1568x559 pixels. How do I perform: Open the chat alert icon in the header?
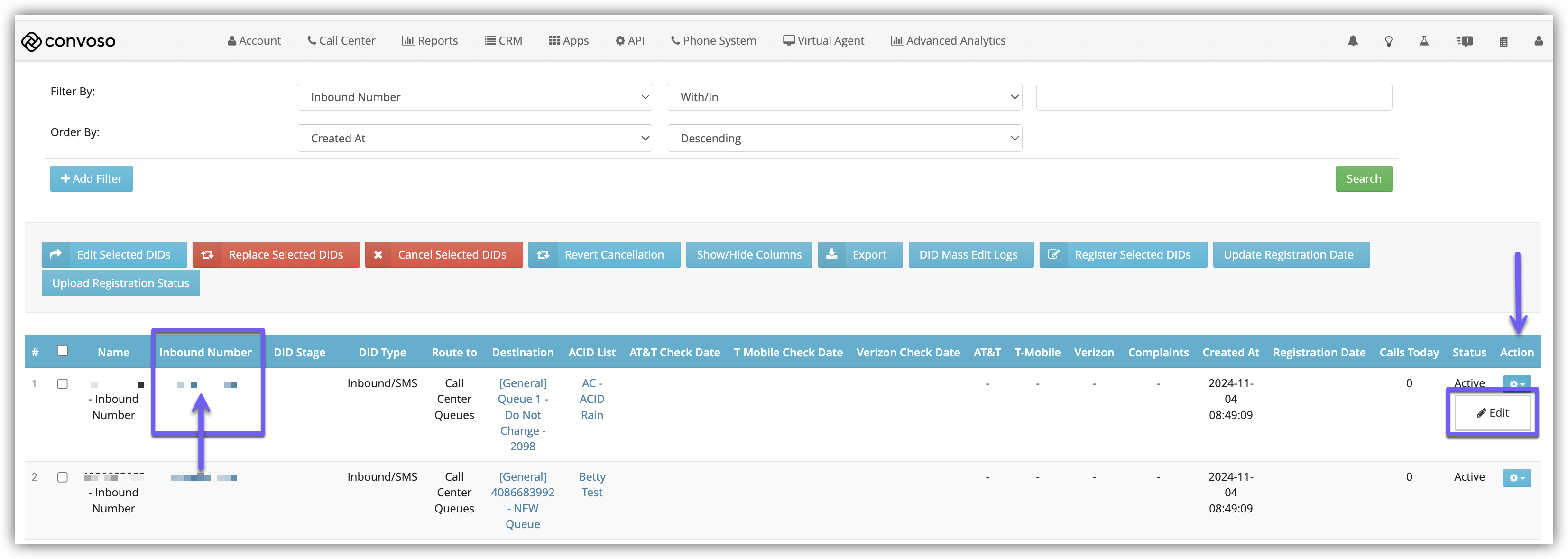[1465, 41]
